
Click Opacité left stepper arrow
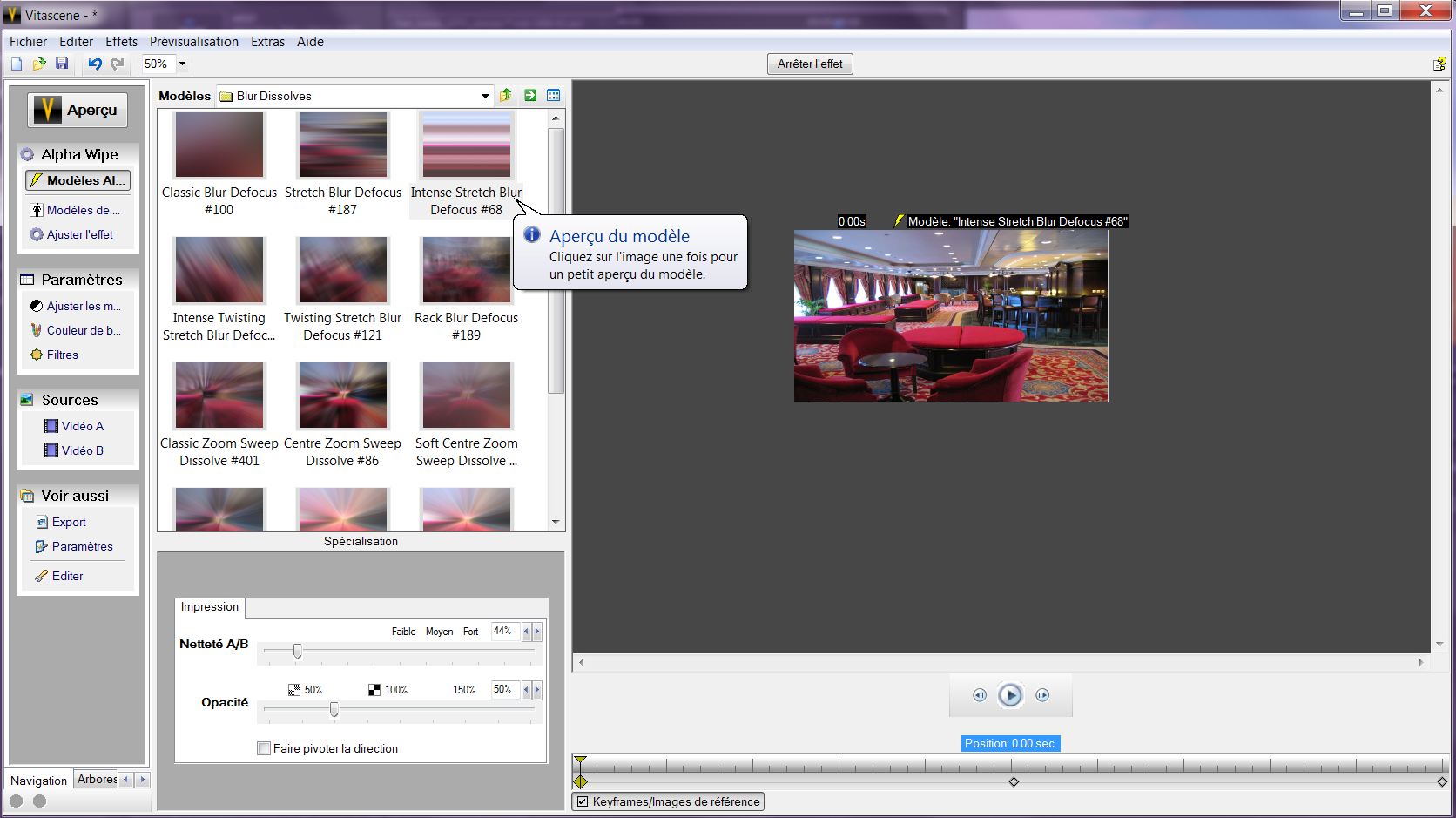point(526,690)
